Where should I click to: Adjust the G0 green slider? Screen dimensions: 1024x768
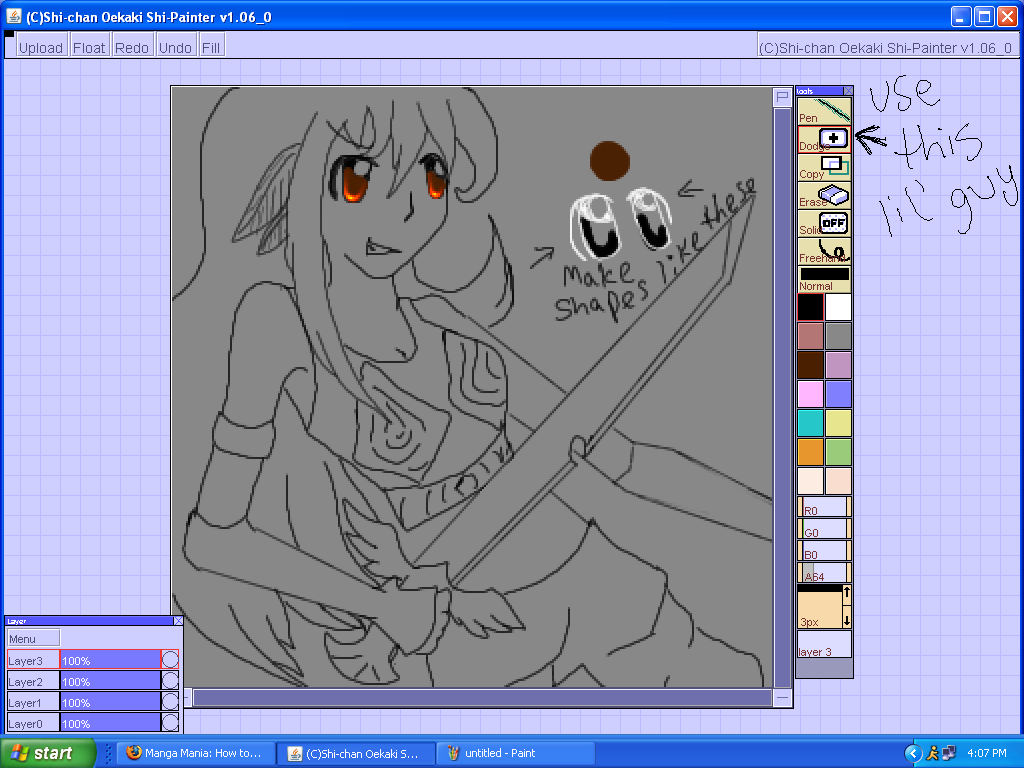(x=824, y=528)
